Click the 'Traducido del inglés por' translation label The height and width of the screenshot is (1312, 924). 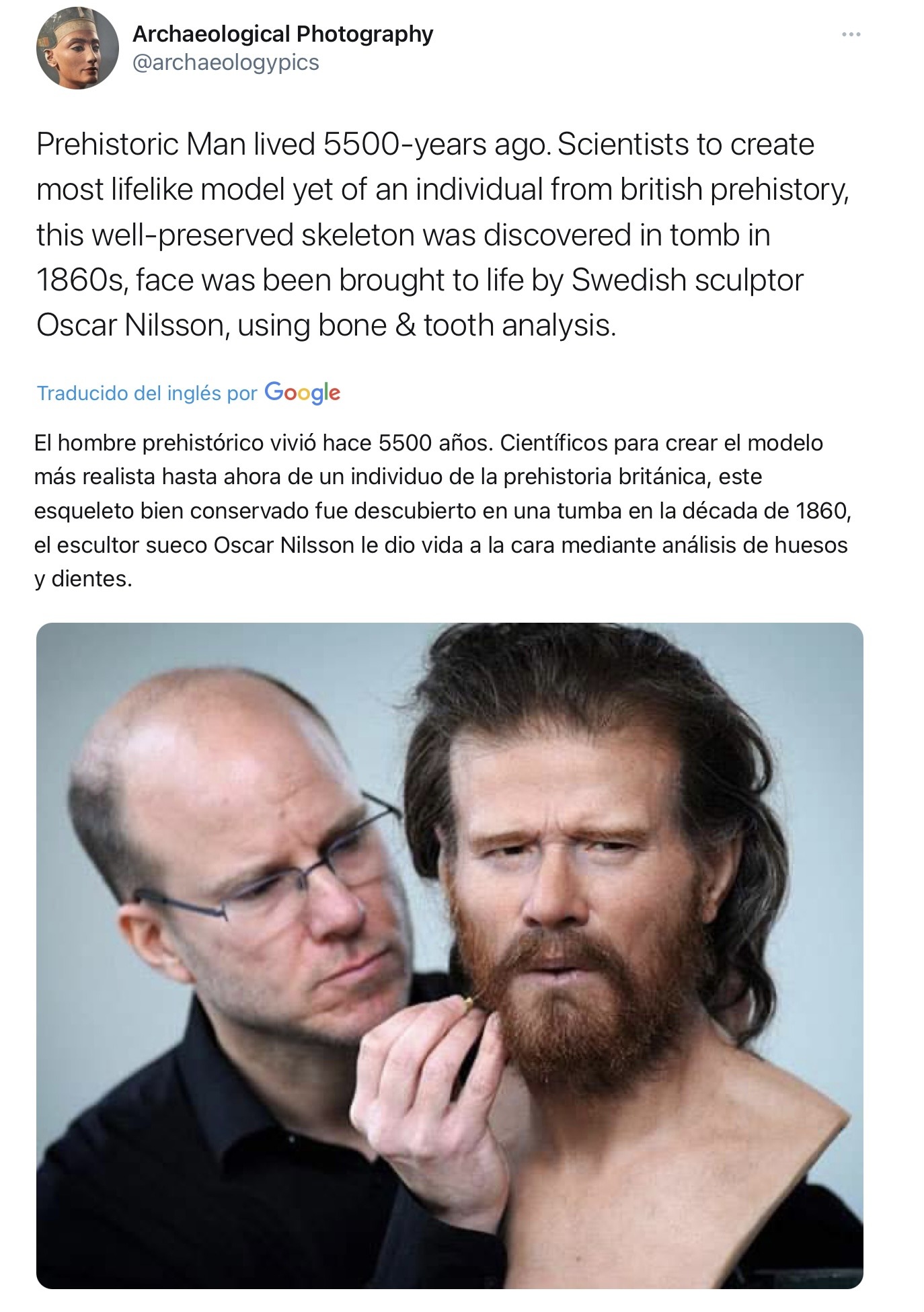[147, 393]
